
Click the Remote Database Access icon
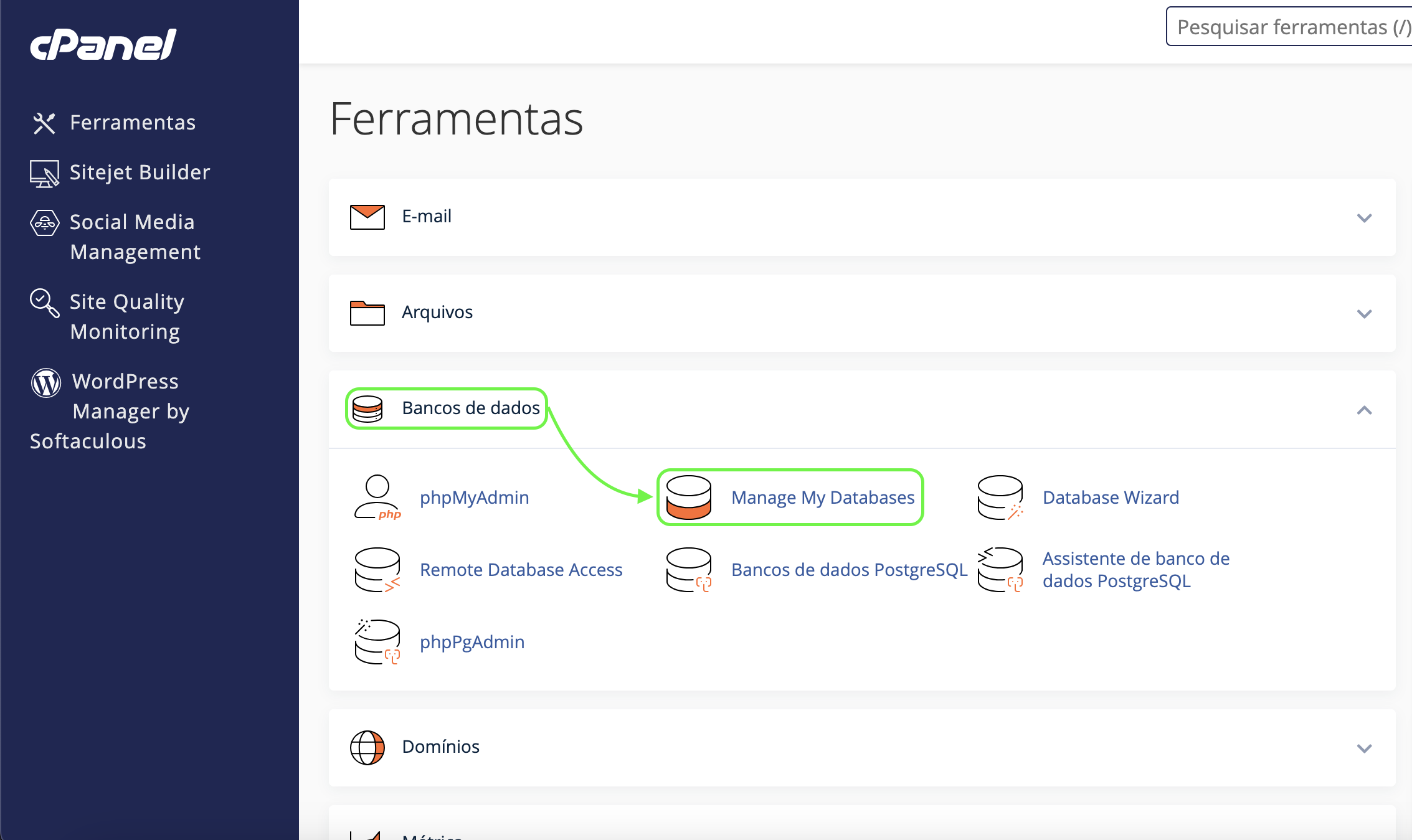377,569
